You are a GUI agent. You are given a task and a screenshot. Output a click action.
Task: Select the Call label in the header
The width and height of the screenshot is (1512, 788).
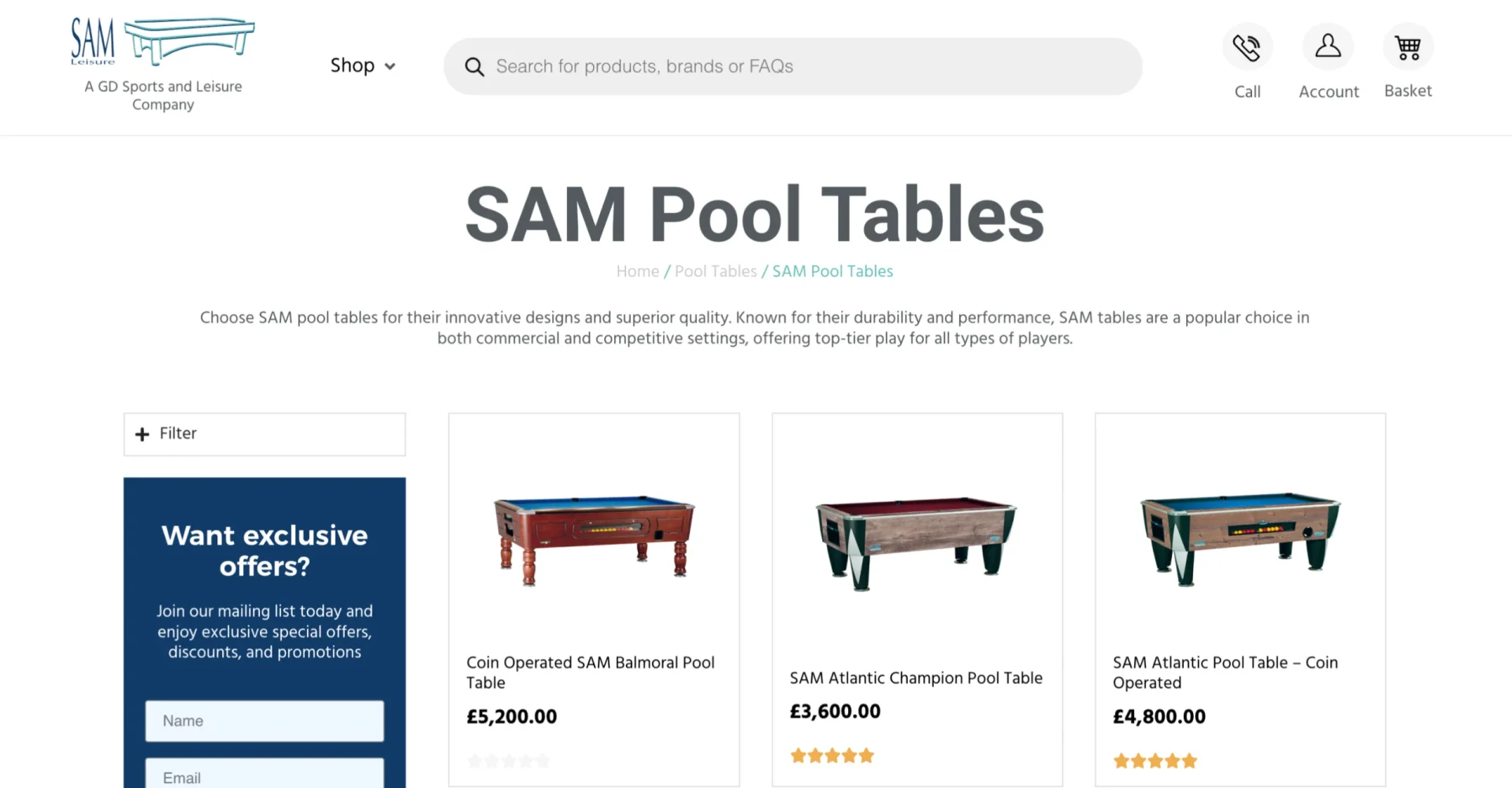coord(1247,91)
